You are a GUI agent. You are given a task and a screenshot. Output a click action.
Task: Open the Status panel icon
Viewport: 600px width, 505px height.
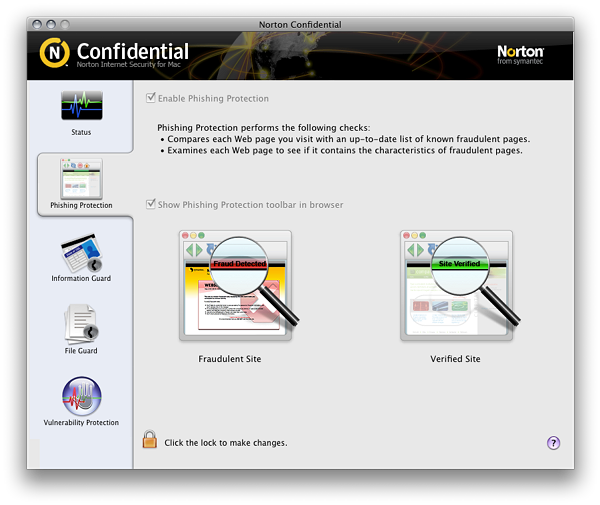(81, 106)
